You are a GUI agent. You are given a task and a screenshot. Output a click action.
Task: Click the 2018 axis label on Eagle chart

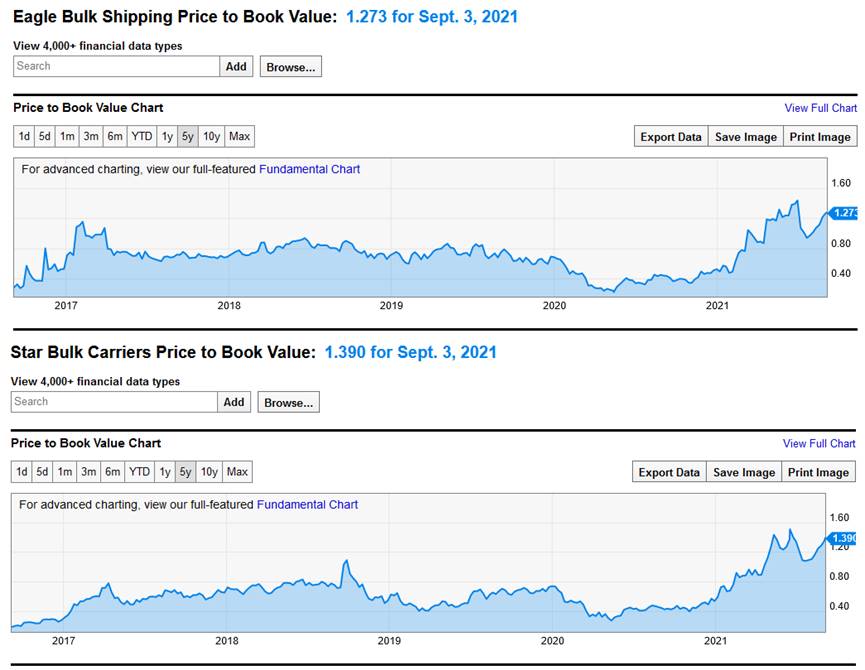click(x=229, y=305)
